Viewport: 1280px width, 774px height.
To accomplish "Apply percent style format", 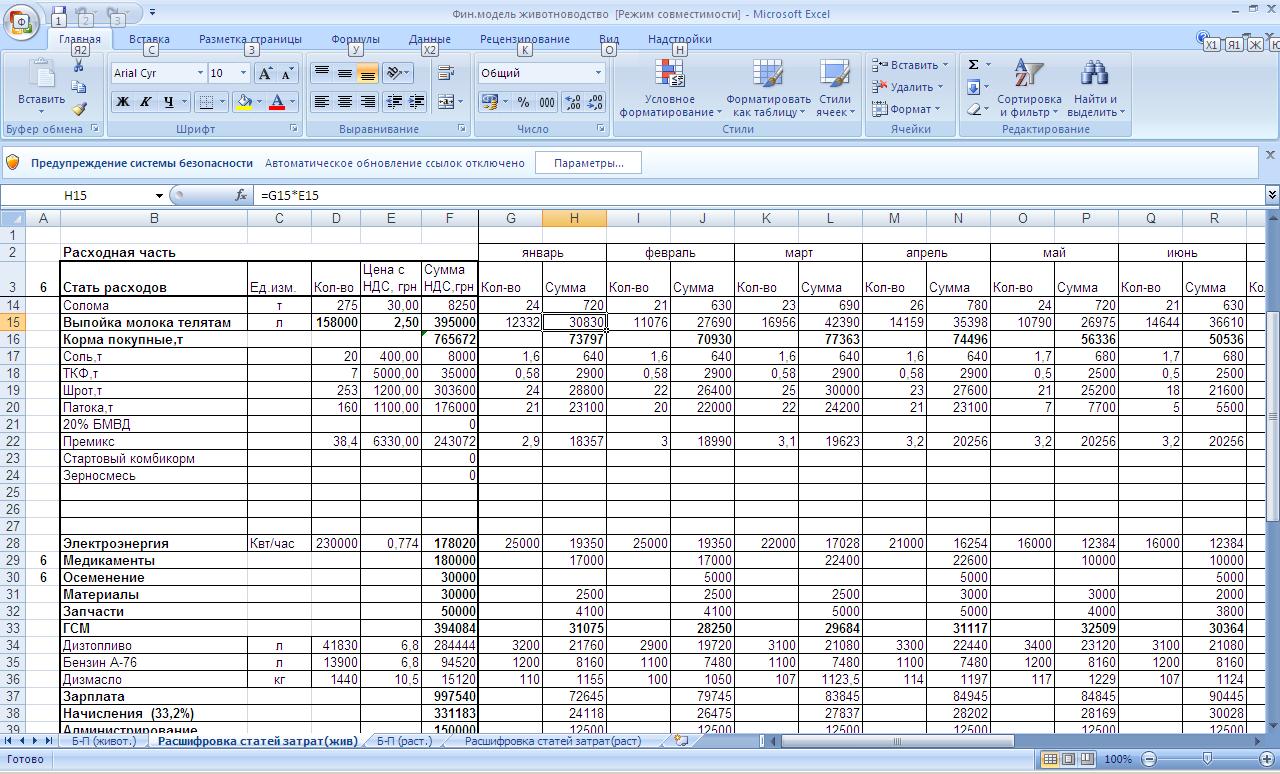I will pyautogui.click(x=523, y=102).
